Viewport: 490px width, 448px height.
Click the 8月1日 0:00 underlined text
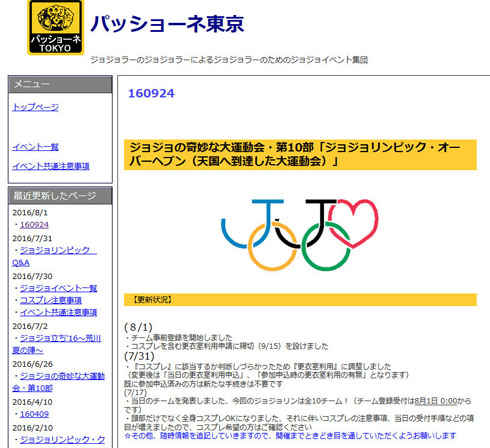tap(436, 401)
